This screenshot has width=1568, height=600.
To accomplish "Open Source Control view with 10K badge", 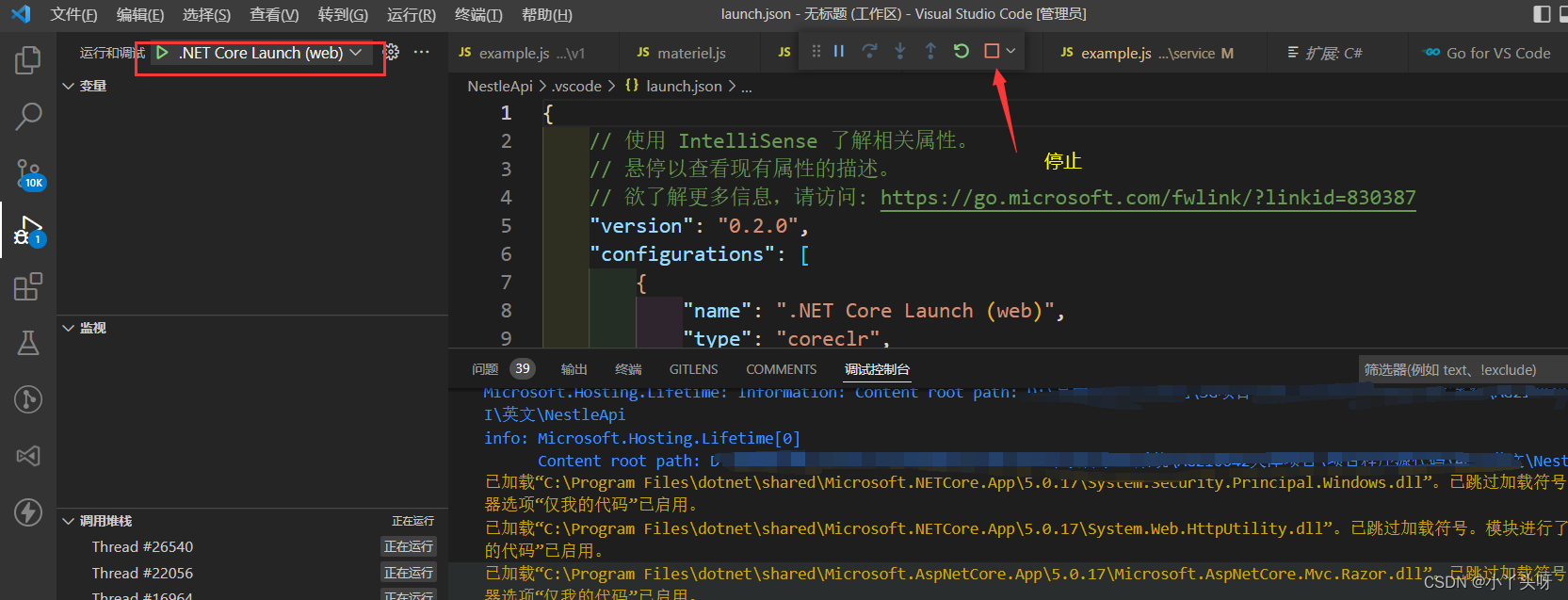I will click(x=29, y=174).
